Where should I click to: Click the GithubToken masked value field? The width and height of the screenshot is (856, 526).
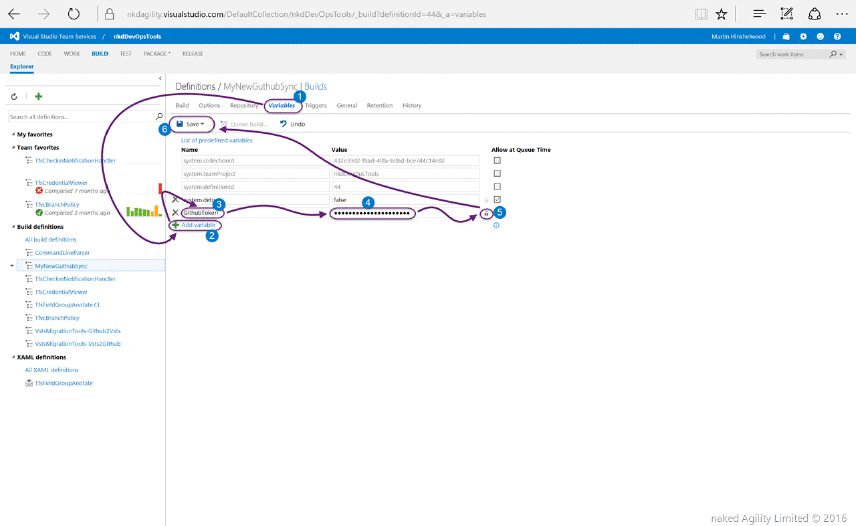coord(405,213)
